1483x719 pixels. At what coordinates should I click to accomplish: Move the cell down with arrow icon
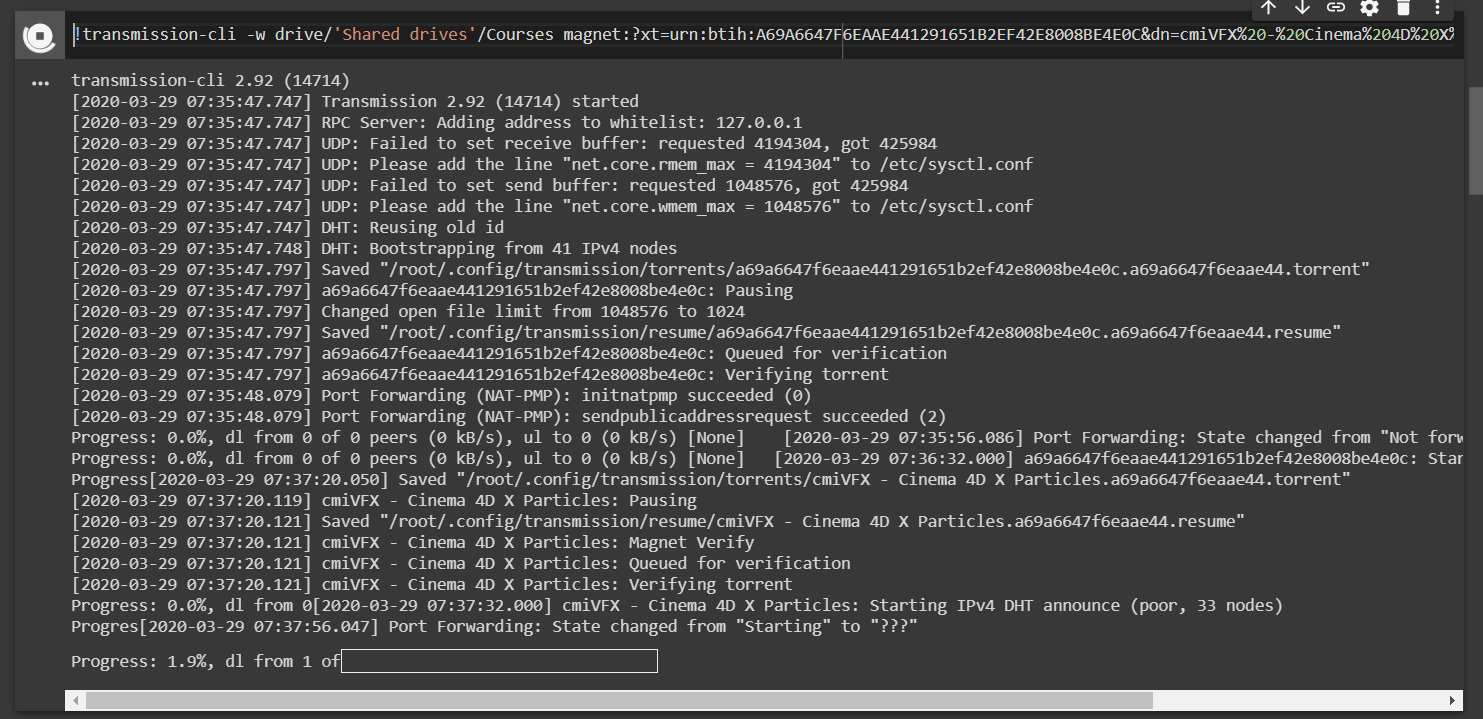pos(1302,8)
